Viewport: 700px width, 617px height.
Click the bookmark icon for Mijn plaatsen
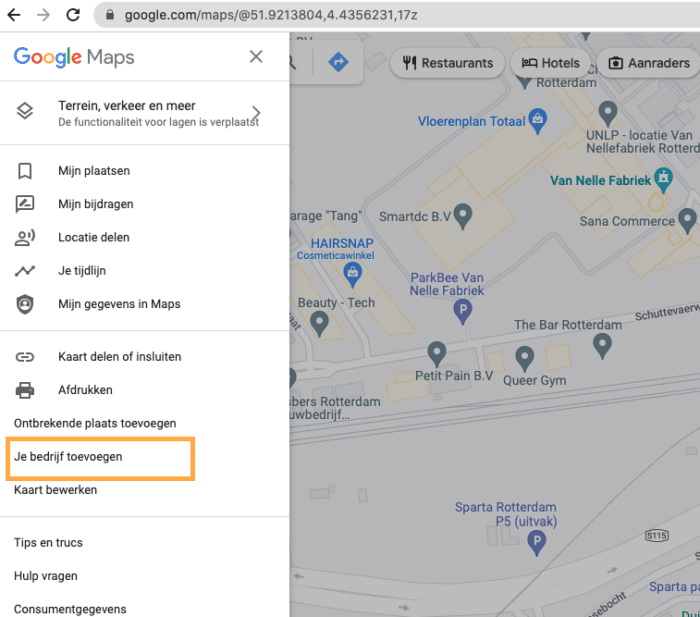(25, 171)
